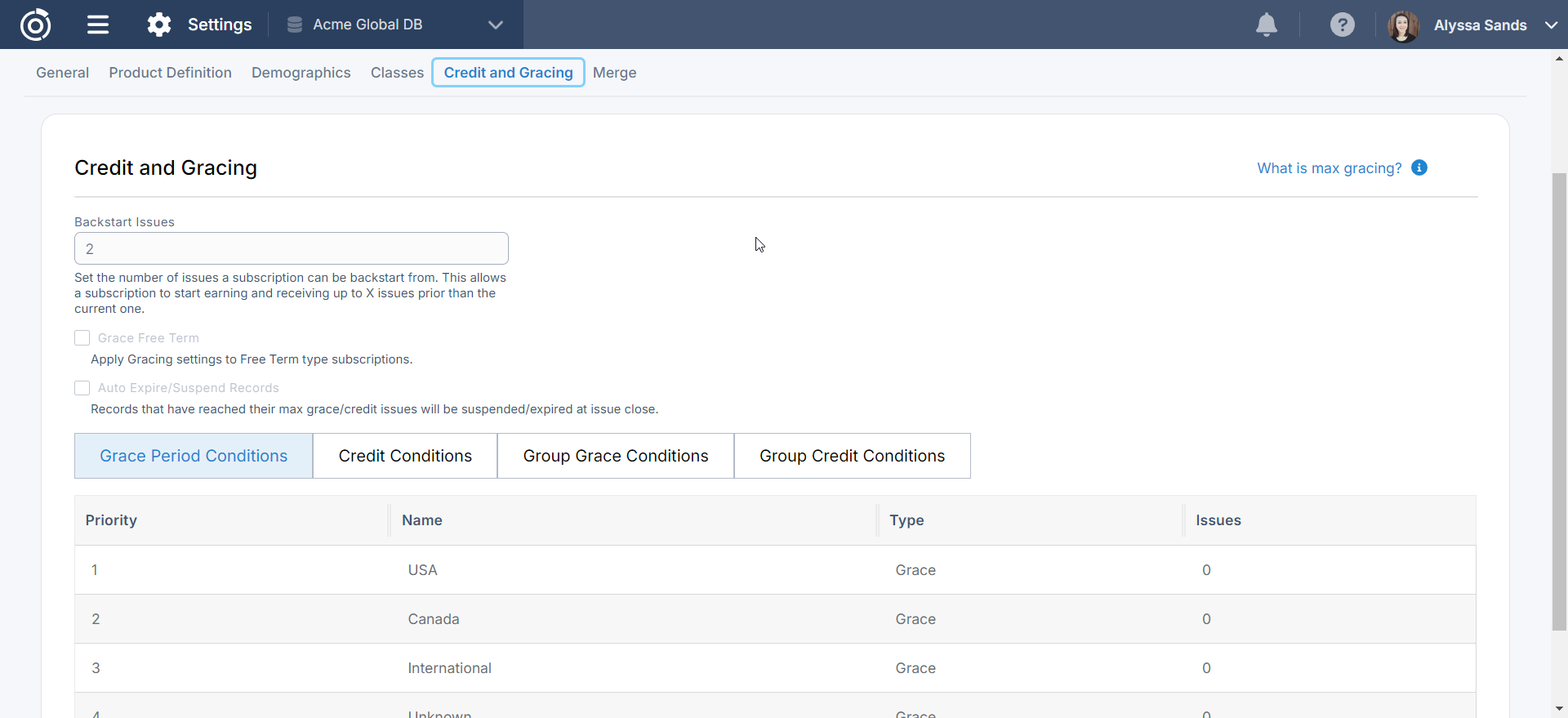
Task: Click the max gracing info icon
Action: (x=1419, y=167)
